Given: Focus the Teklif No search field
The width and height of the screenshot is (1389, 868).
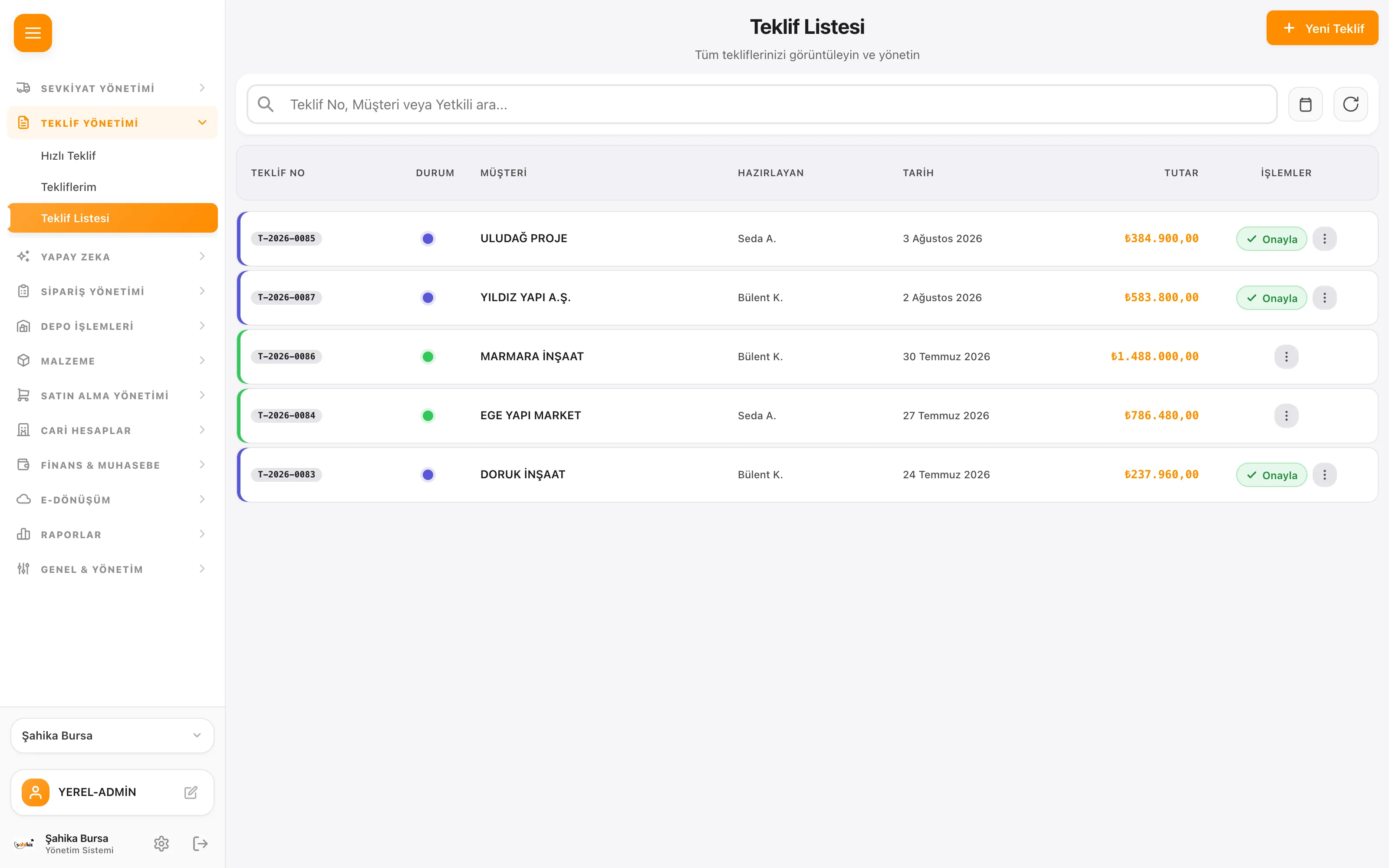Looking at the screenshot, I should click(x=762, y=105).
